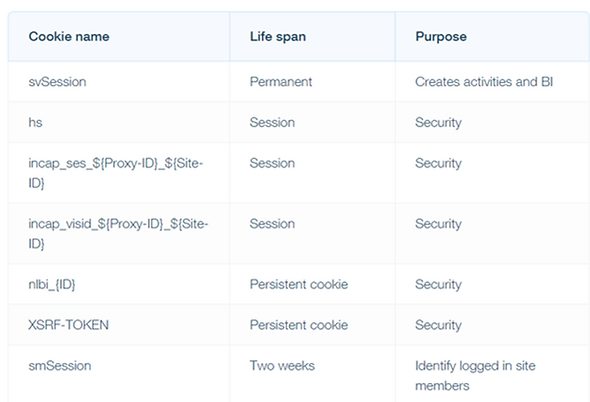Select the incap_visid cookie name cell
The image size is (590, 402).
pyautogui.click(x=118, y=234)
